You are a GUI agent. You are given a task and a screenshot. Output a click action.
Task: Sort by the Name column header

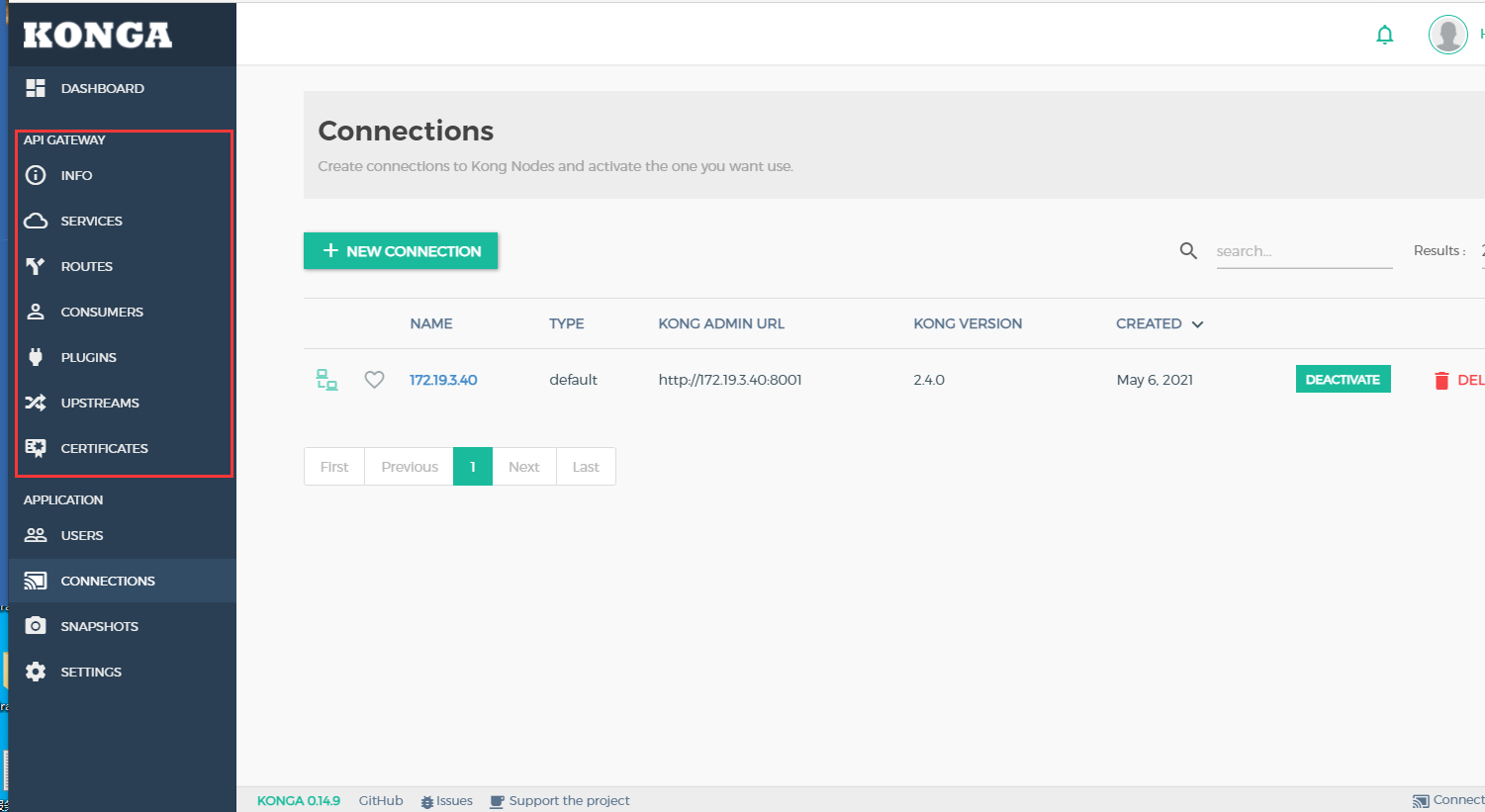(431, 323)
